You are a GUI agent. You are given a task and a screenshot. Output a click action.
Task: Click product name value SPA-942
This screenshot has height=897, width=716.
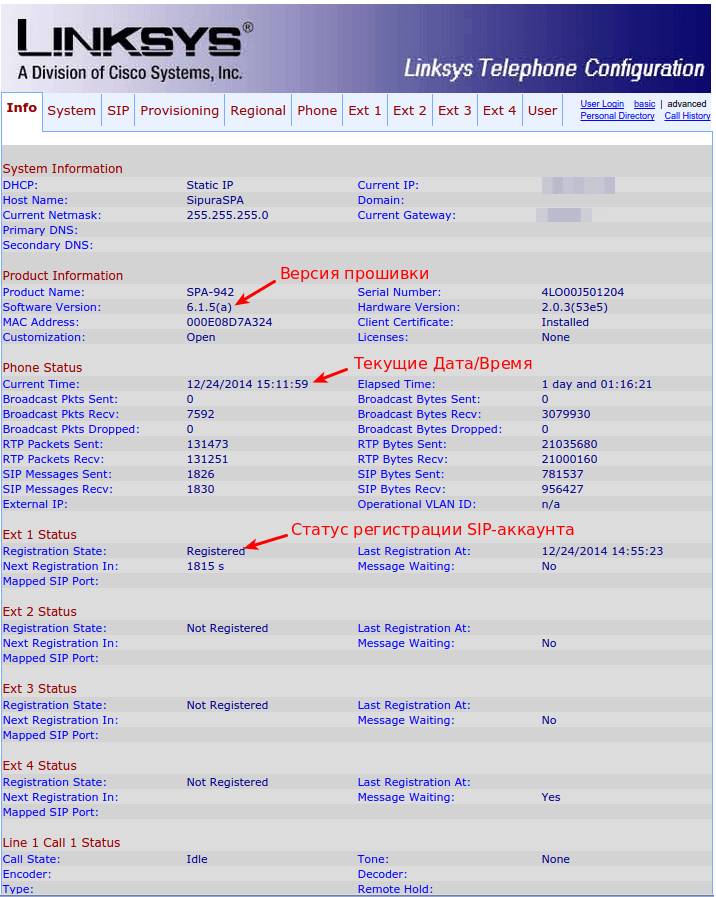pos(210,292)
